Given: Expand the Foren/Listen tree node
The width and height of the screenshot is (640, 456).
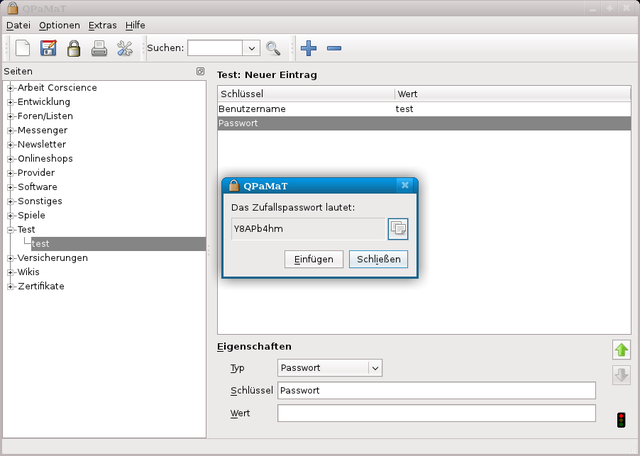Looking at the screenshot, I should tap(10, 116).
